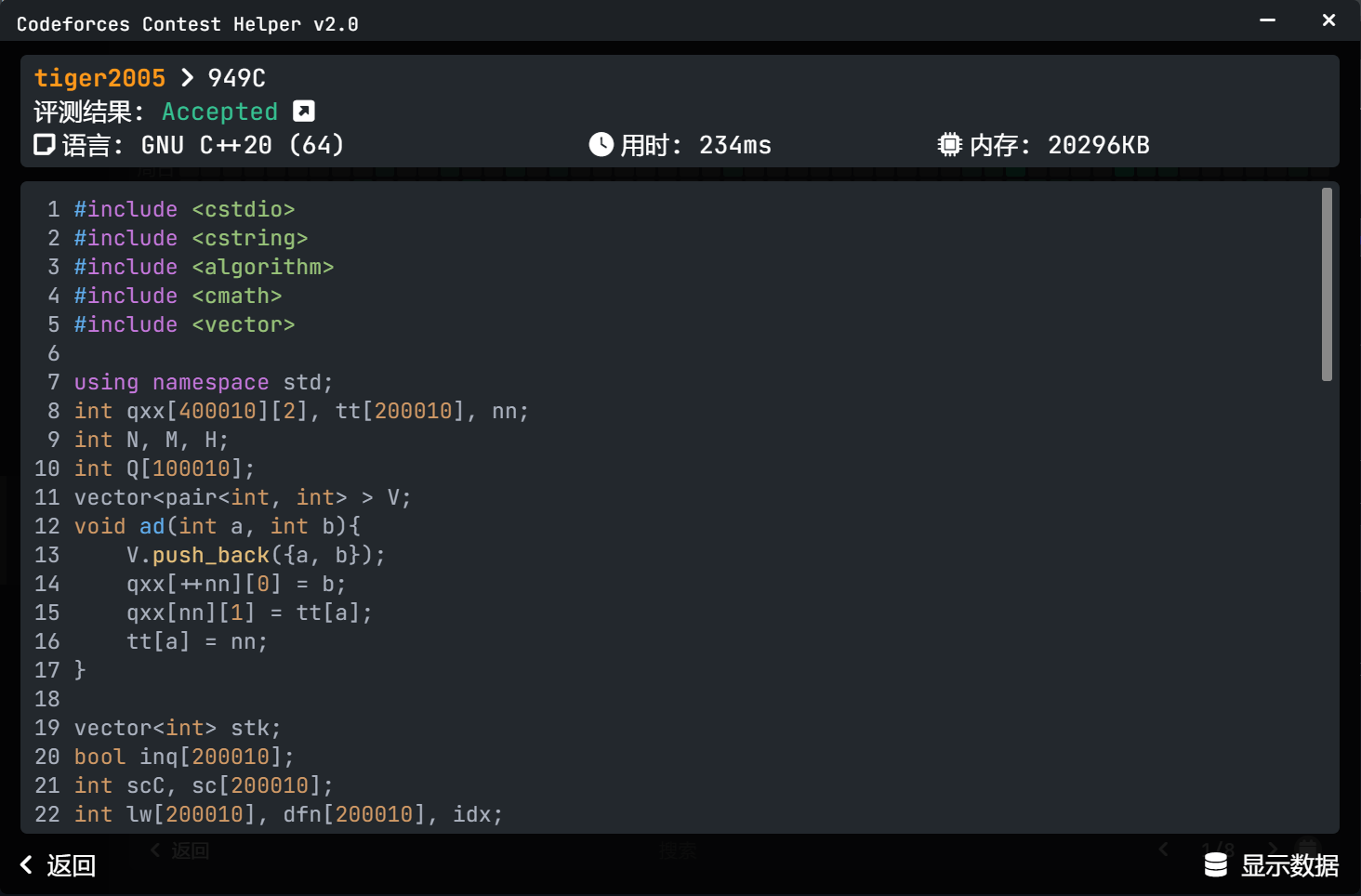The height and width of the screenshot is (896, 1361).
Task: Open the tiger2005 user profile link
Action: point(99,78)
